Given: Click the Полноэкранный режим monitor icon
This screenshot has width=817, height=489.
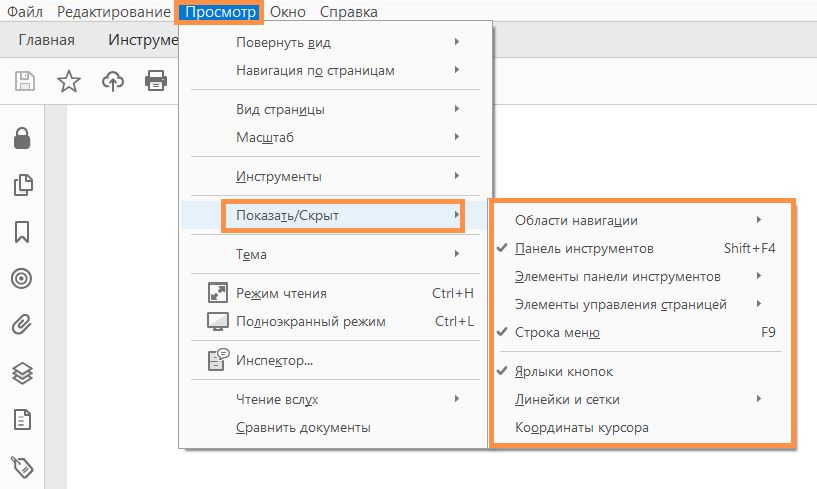Looking at the screenshot, I should [x=218, y=321].
